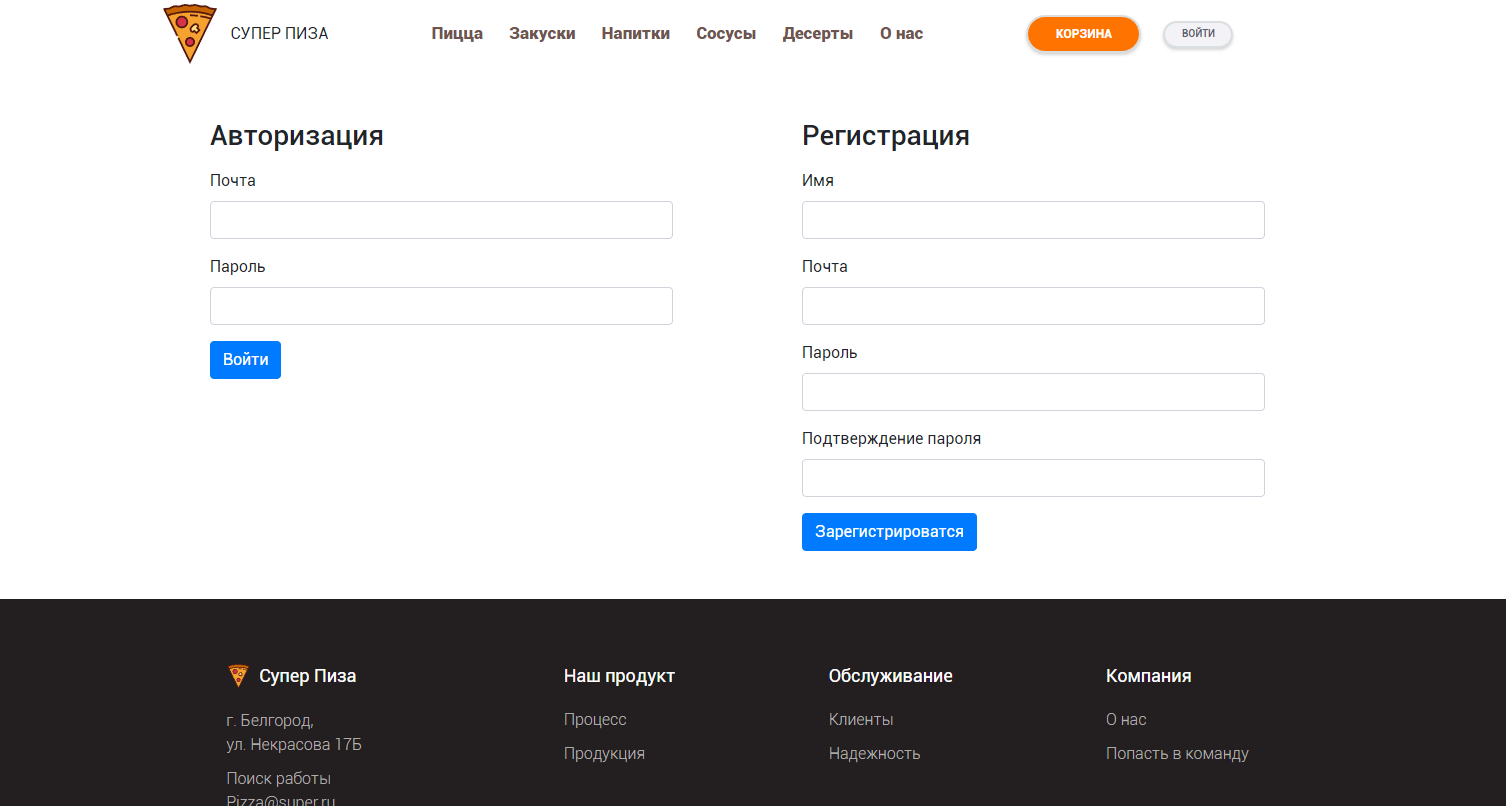Select the Сосусы menu item

[x=726, y=33]
